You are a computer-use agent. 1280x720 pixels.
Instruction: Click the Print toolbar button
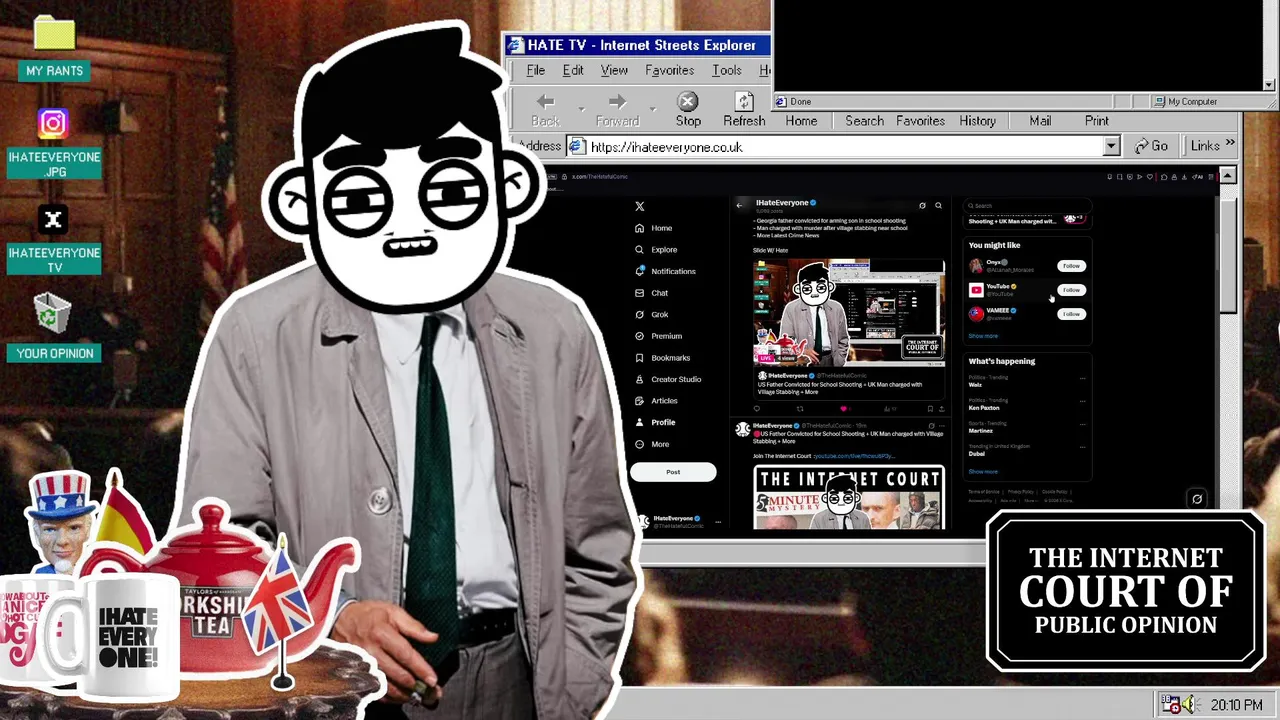pyautogui.click(x=1096, y=120)
